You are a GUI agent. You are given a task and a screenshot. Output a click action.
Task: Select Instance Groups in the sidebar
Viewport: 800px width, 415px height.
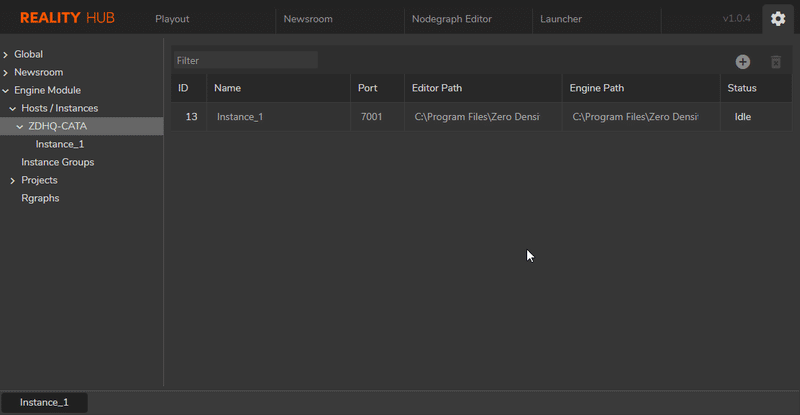58,162
